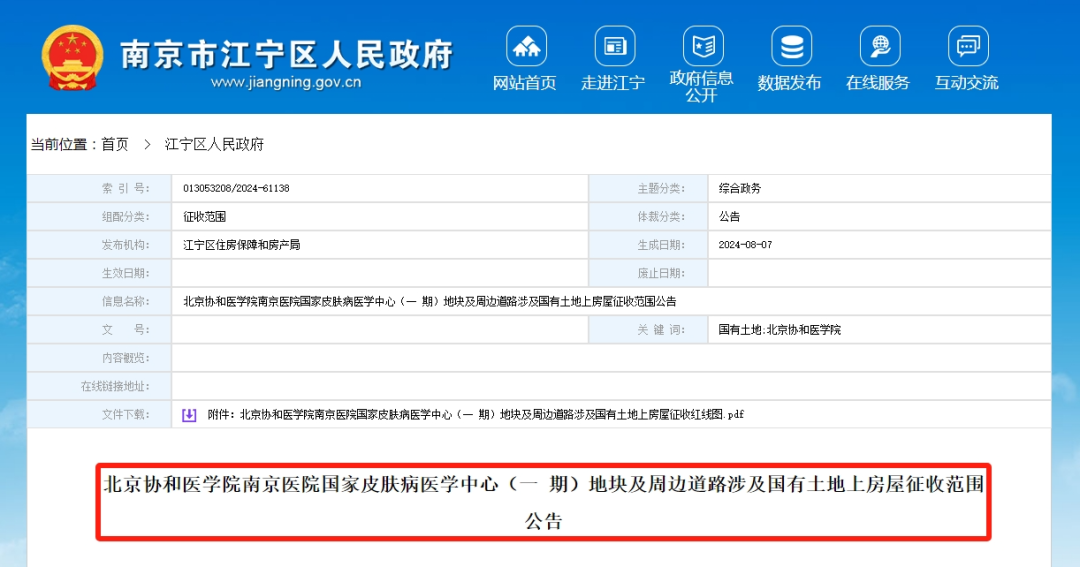Click the 文件下载 field label
Screen dimensions: 1080x567
coord(125,414)
